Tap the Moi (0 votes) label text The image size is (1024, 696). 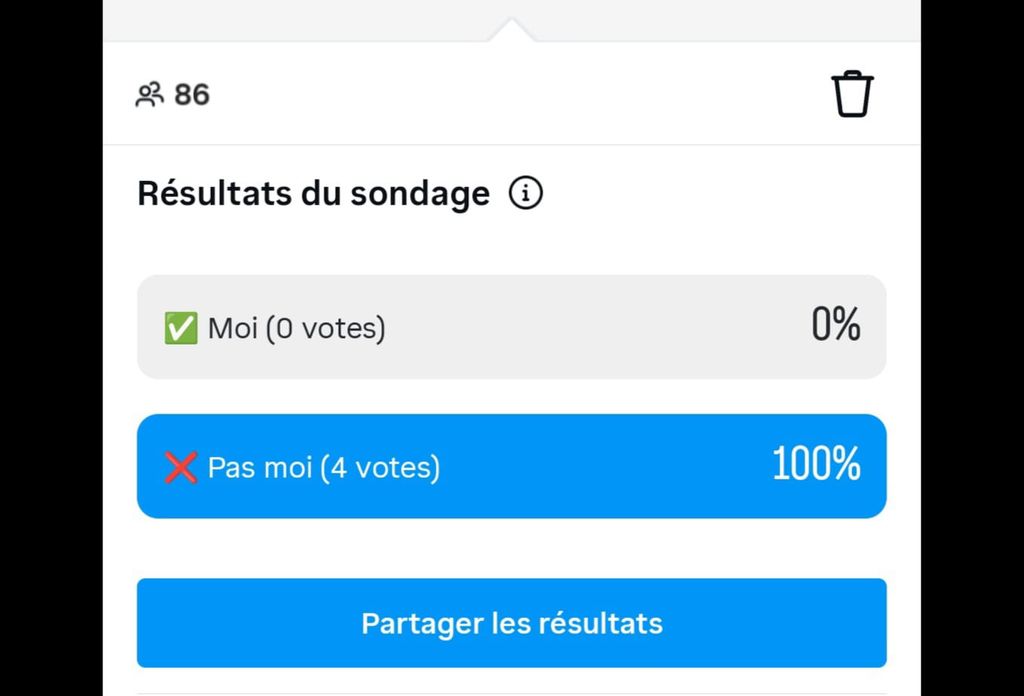[x=296, y=328]
